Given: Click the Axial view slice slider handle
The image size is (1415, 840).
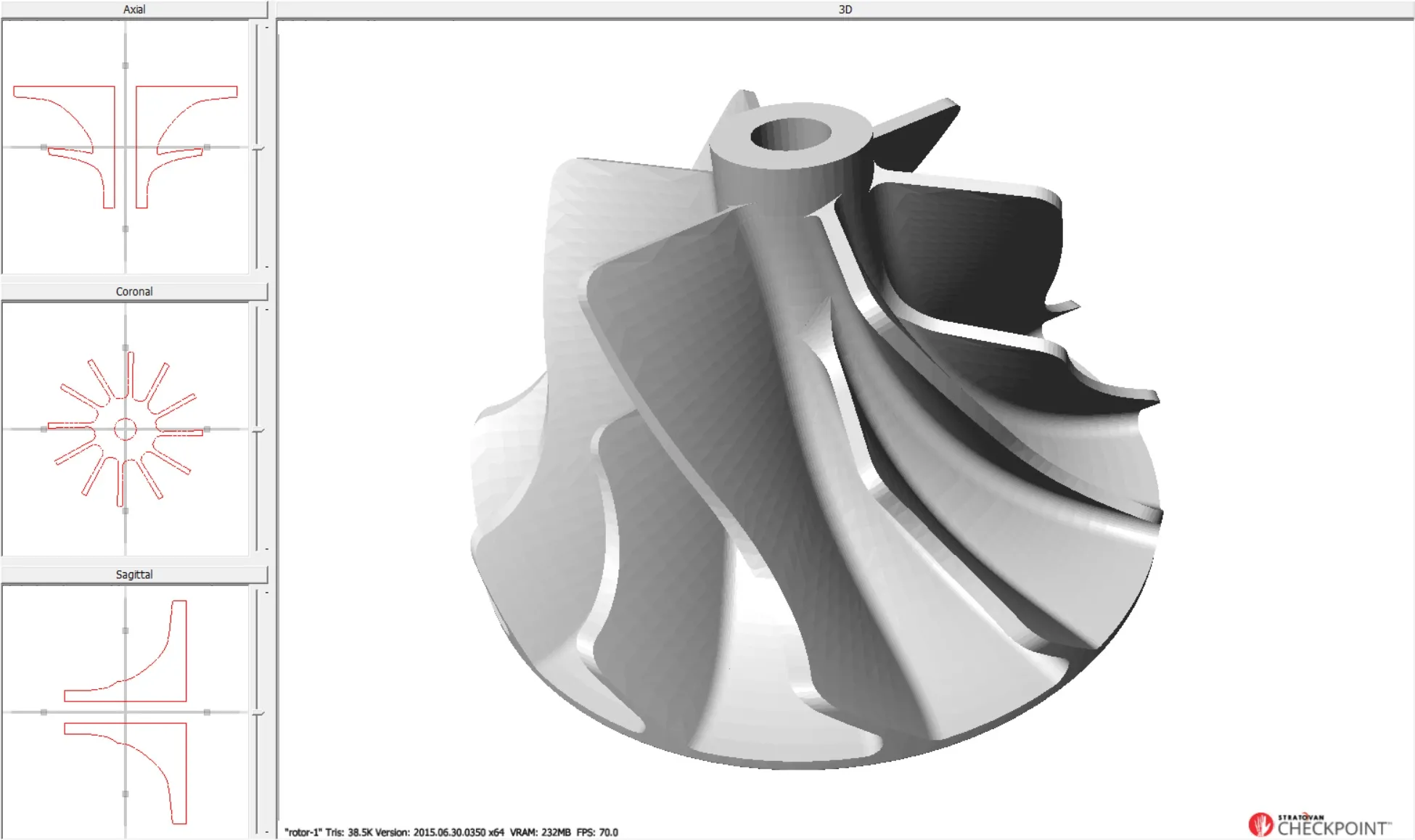Looking at the screenshot, I should click(x=258, y=148).
